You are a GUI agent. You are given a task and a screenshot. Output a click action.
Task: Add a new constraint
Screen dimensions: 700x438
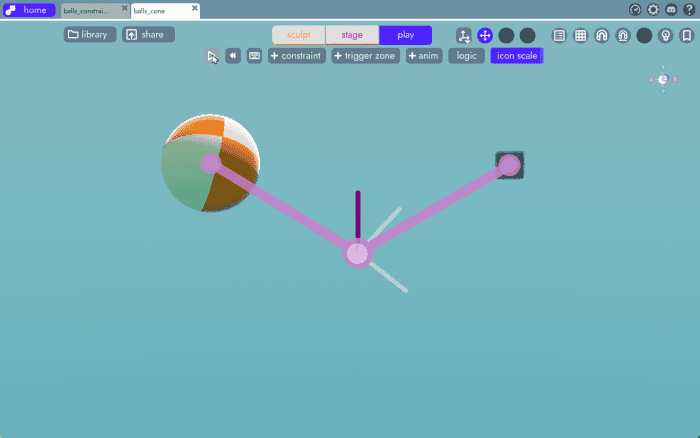point(296,56)
